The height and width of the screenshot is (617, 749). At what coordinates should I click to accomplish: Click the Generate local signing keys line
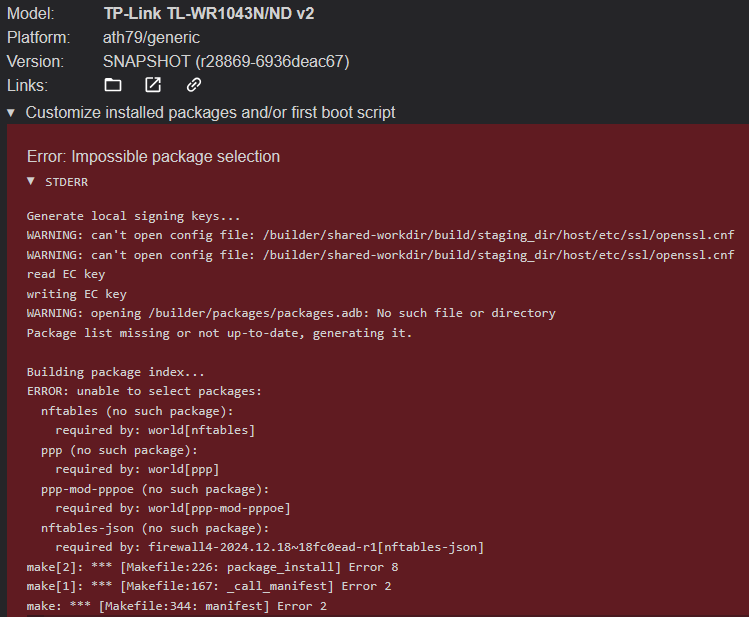pyautogui.click(x=133, y=216)
